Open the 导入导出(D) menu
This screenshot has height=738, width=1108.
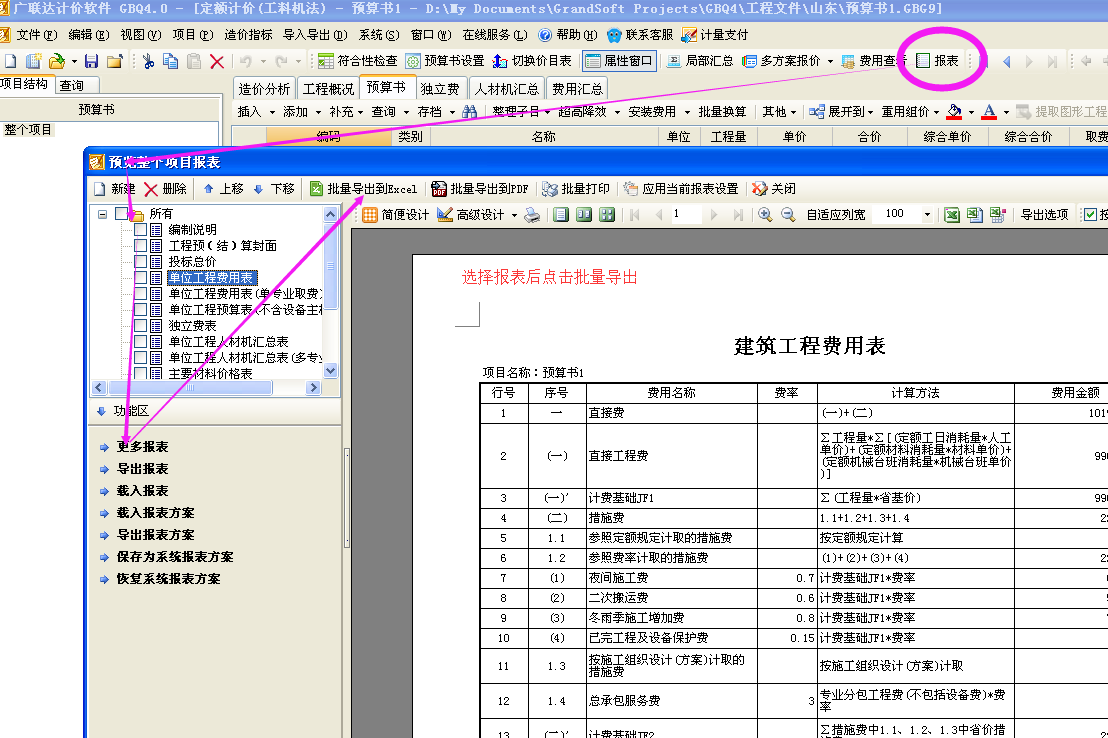[x=315, y=35]
